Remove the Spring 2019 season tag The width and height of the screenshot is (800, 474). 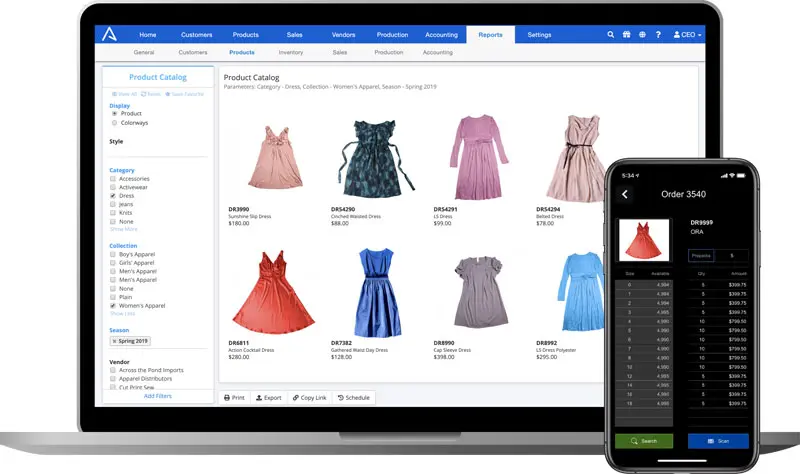[114, 341]
